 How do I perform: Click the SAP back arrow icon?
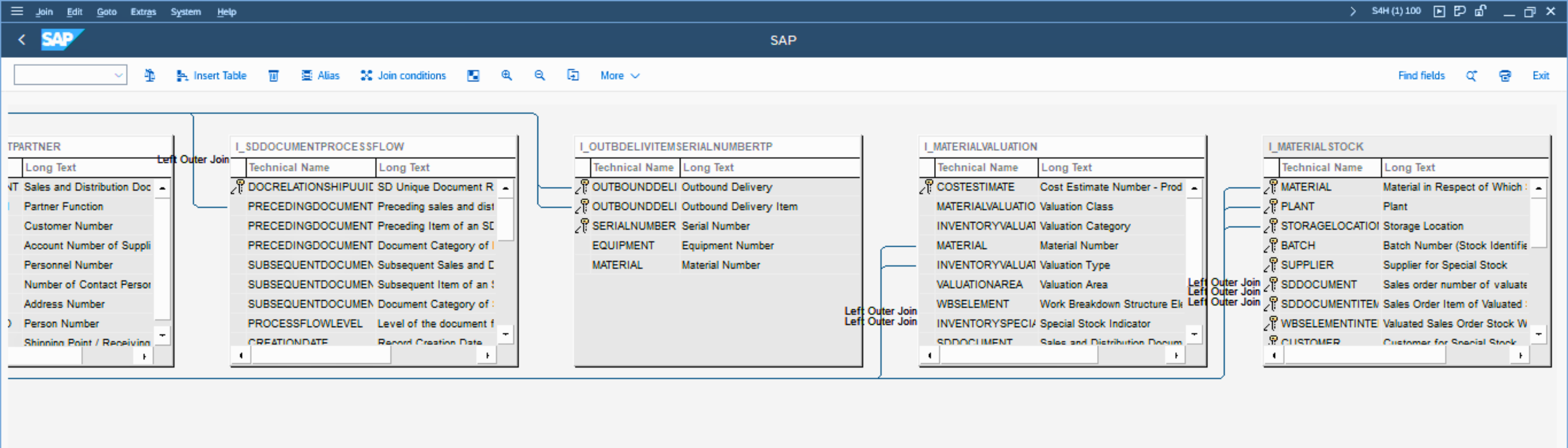[22, 40]
